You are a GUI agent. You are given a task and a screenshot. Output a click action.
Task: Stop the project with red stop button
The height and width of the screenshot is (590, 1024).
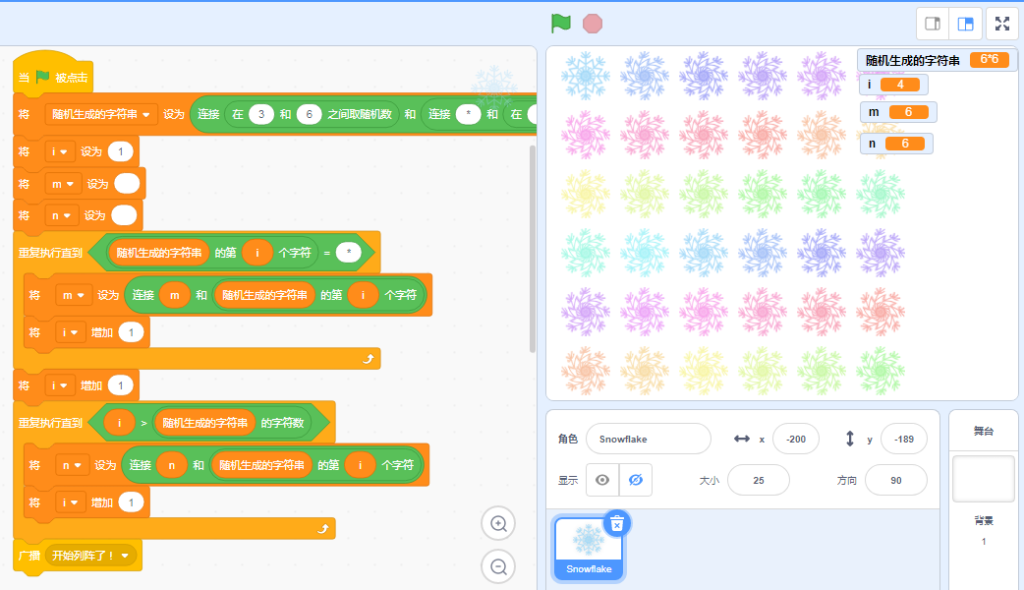[592, 24]
